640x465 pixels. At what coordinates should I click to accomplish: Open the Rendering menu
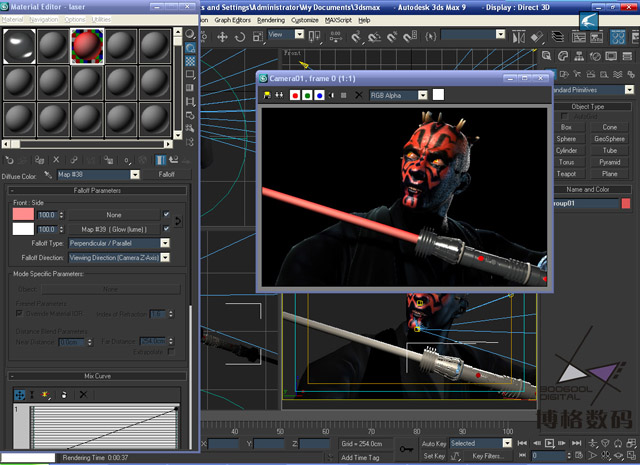270,19
